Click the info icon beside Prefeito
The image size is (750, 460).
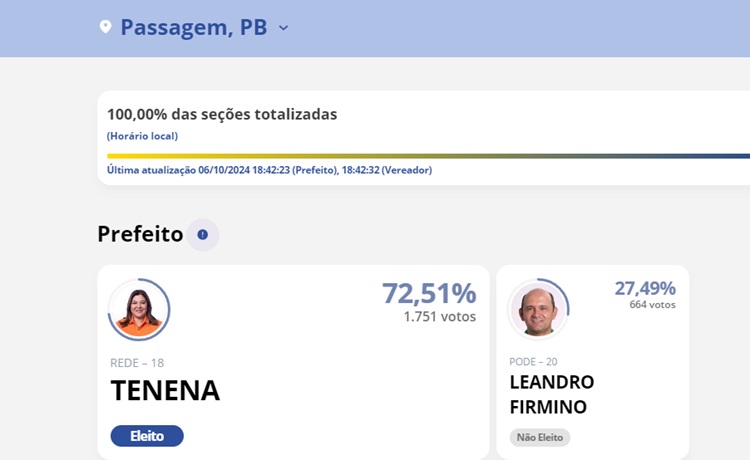[x=203, y=235]
